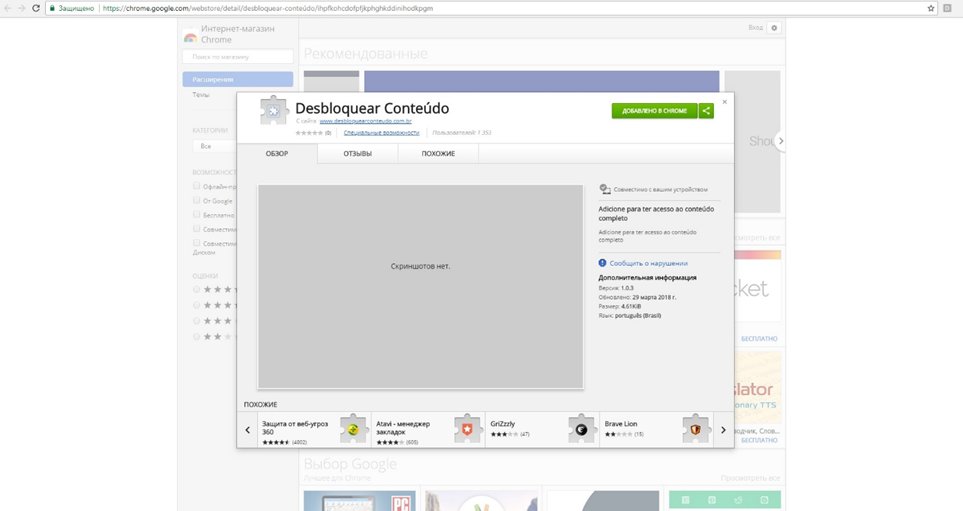Open the GriZzzly extension card
The image size is (963, 511).
tap(542, 430)
